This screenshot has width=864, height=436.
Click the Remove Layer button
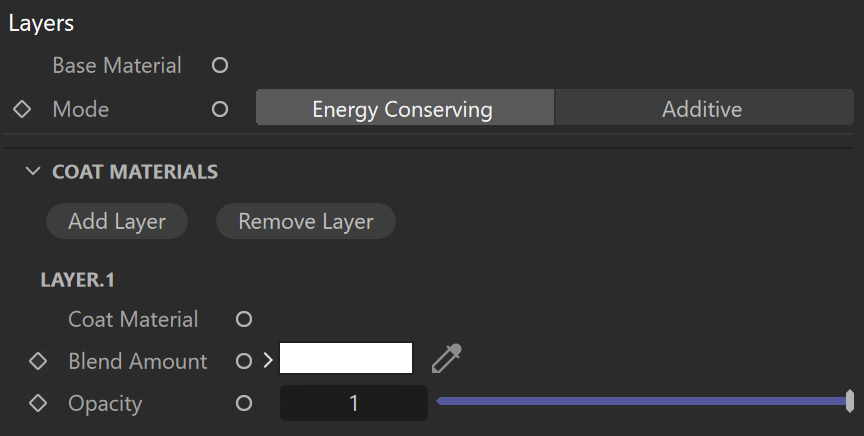pos(306,221)
